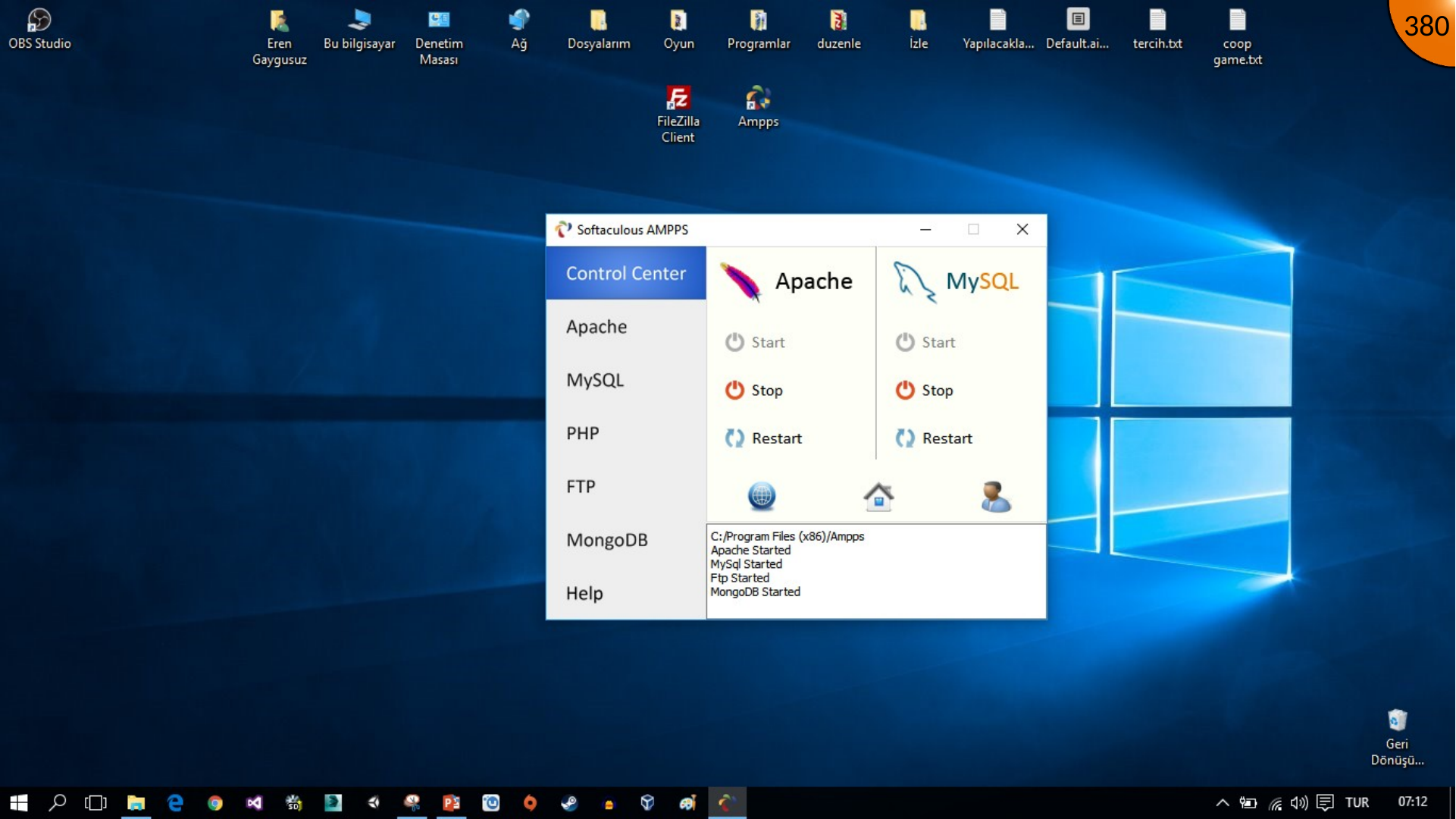1456x819 pixels.
Task: Click the AMPPS admin user icon
Action: click(x=996, y=496)
